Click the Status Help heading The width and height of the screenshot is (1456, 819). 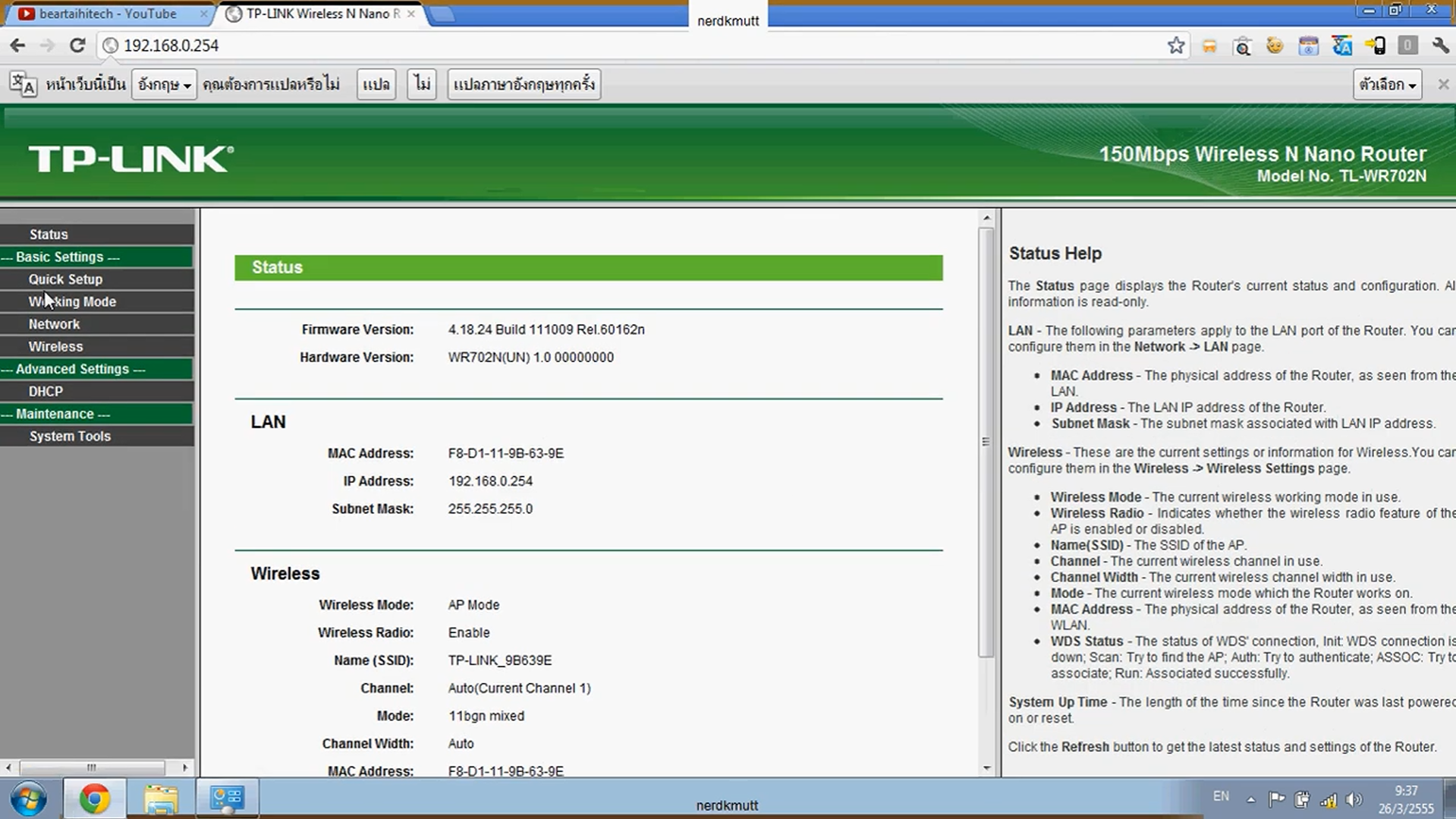tap(1055, 254)
